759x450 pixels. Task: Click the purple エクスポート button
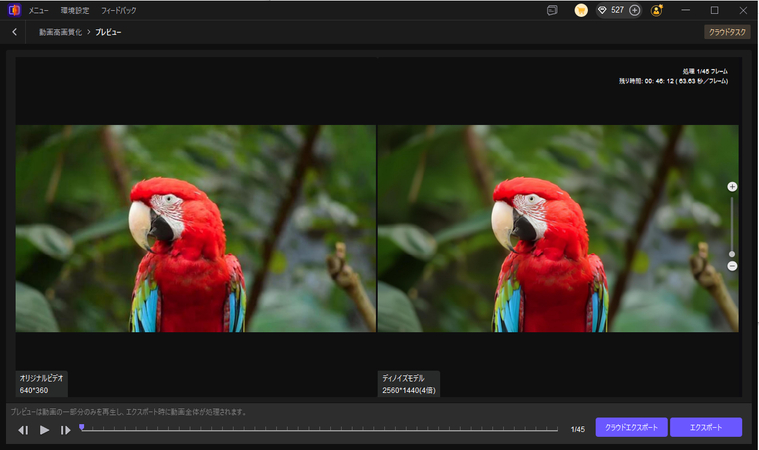click(706, 427)
